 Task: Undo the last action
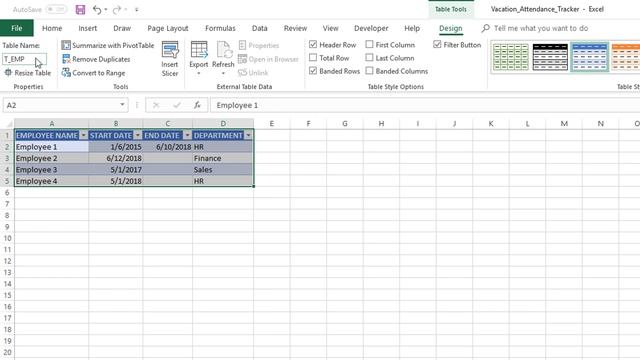coord(97,9)
